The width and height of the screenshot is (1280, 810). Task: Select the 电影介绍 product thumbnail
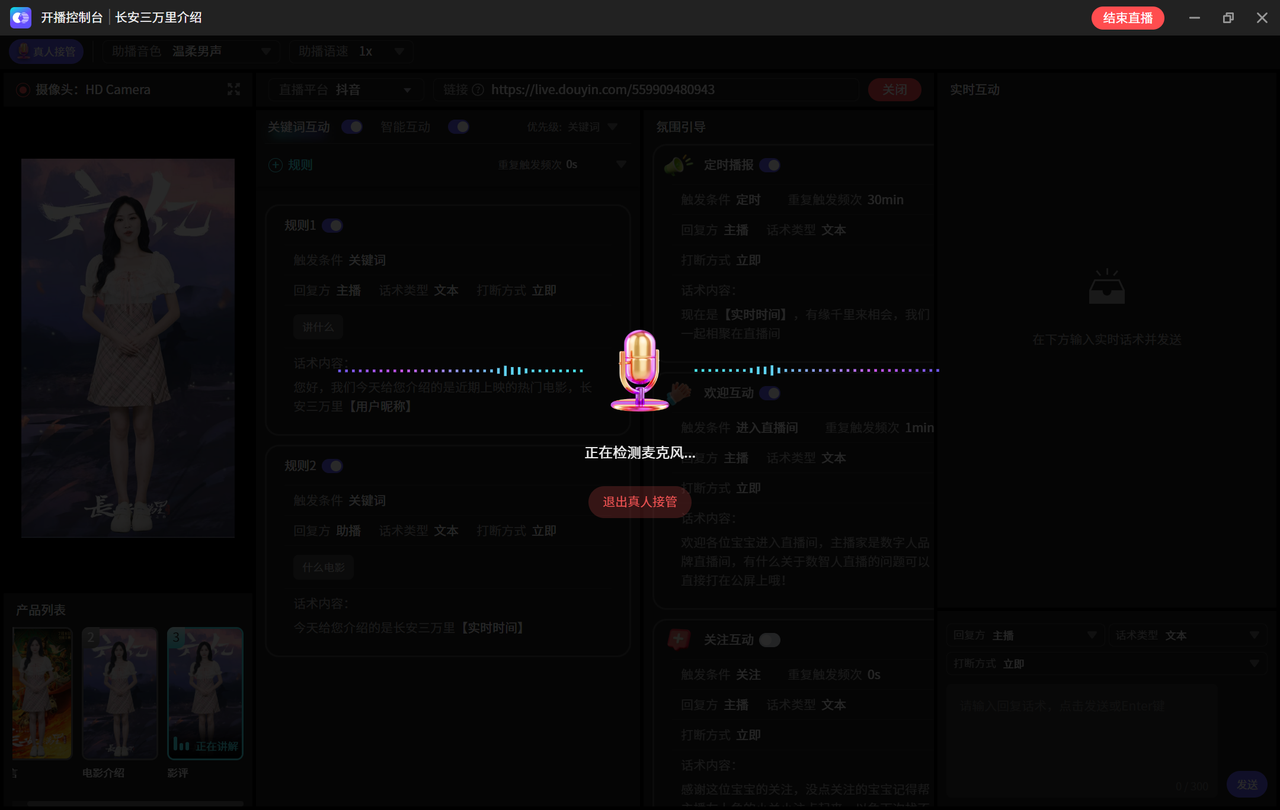tap(120, 693)
